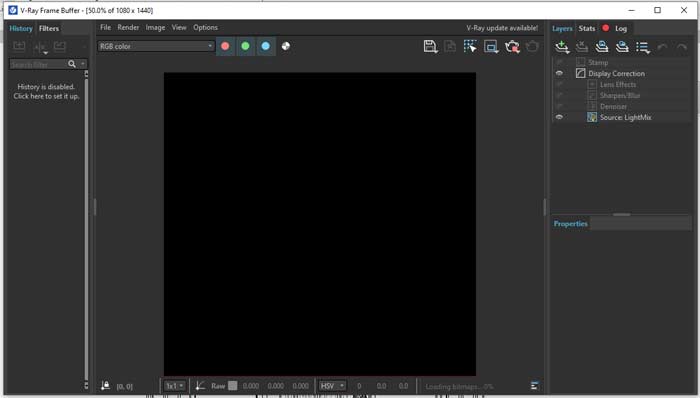This screenshot has height=398, width=700.
Task: Open the View menu
Action: coord(179,27)
